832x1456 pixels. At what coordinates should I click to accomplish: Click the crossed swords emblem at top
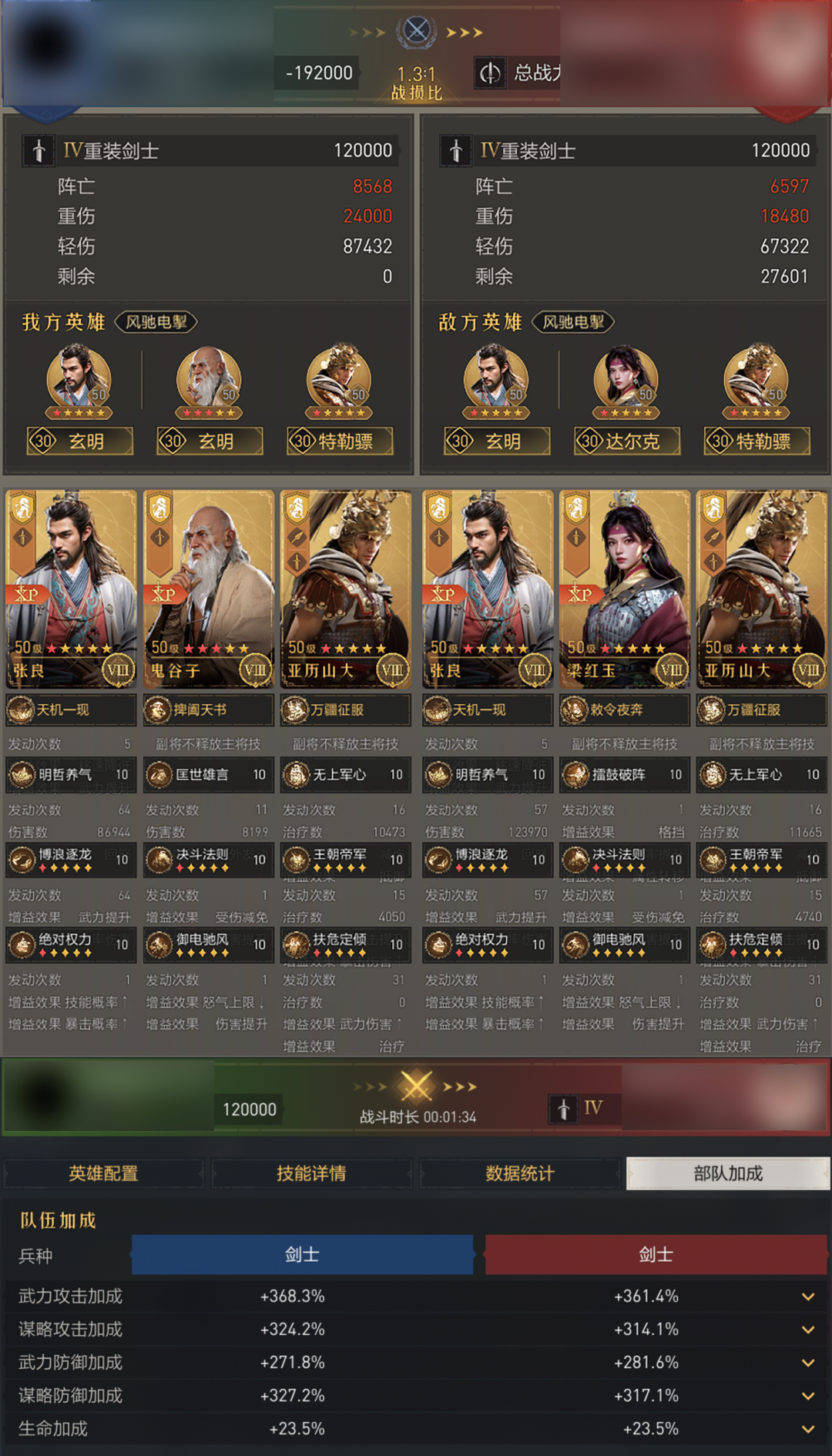pos(417,32)
